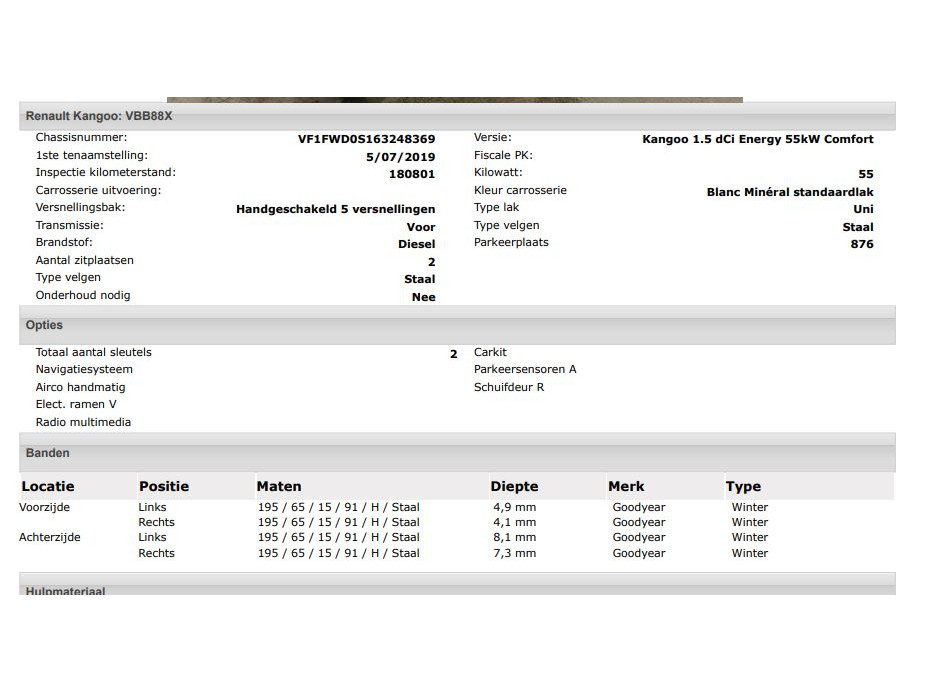The image size is (925, 693).
Task: Click the odometer value 180801
Action: click(x=412, y=174)
